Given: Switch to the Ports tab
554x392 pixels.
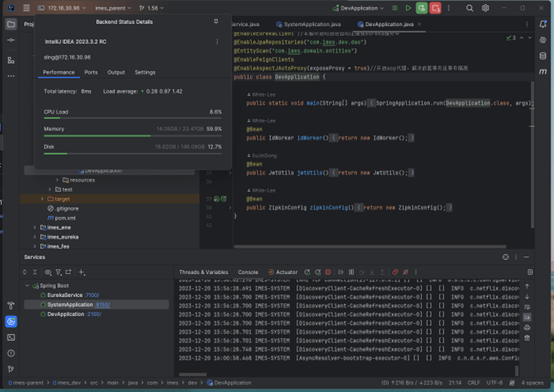Looking at the screenshot, I should click(91, 72).
